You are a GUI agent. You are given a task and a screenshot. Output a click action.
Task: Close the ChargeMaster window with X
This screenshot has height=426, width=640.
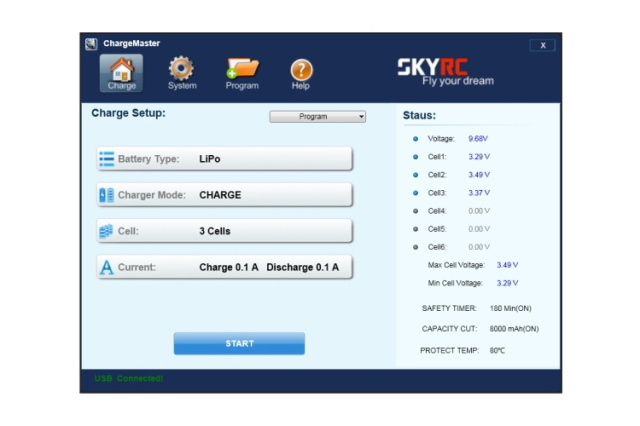coord(542,45)
